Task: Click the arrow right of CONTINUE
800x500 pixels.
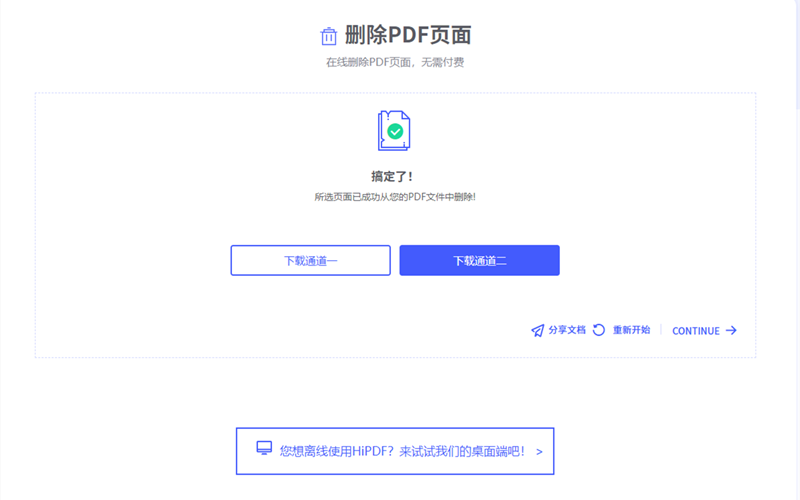Action: point(731,330)
